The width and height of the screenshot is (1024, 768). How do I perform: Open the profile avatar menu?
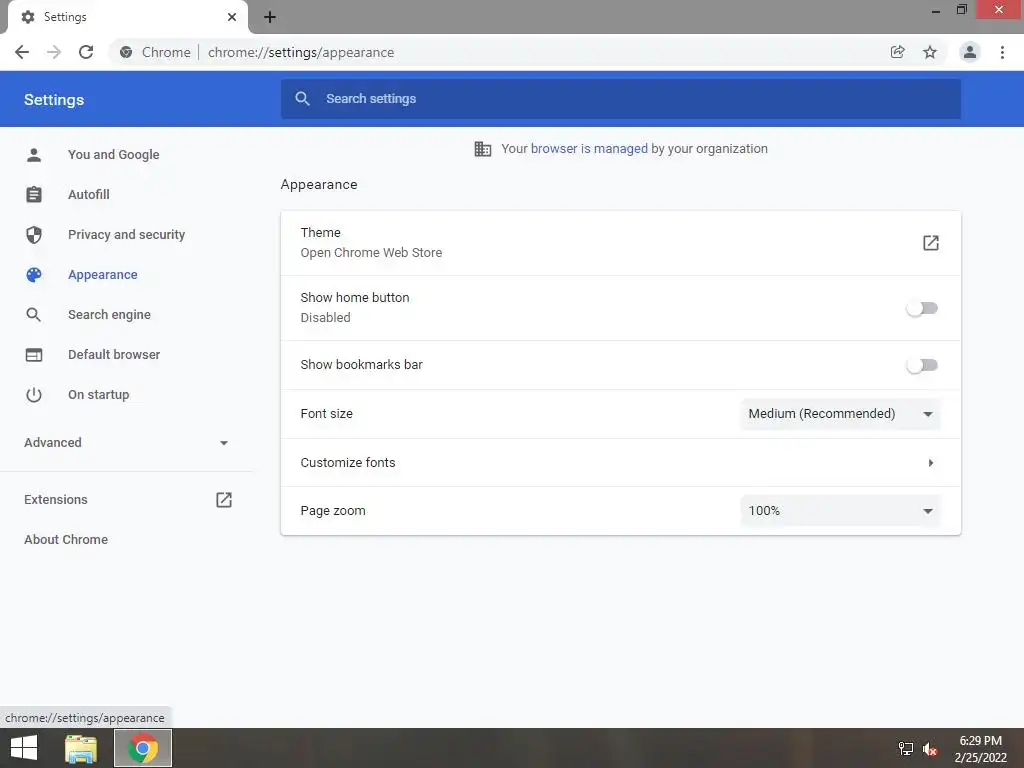pos(970,52)
